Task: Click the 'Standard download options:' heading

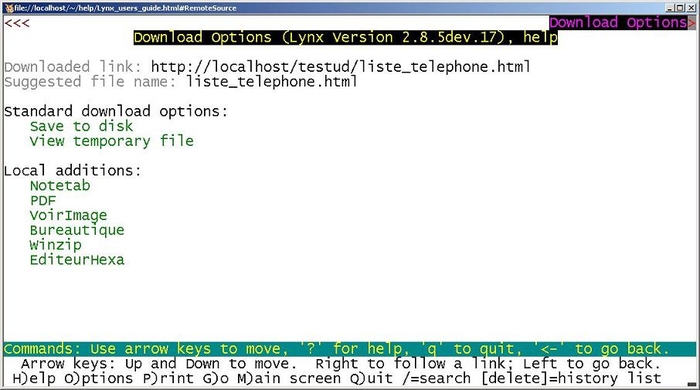Action: tap(116, 111)
